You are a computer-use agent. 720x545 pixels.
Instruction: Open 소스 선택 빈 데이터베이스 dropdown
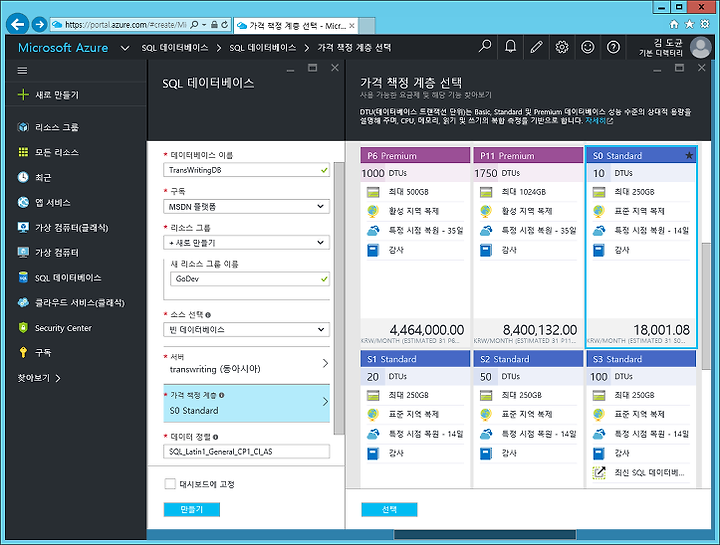246,330
